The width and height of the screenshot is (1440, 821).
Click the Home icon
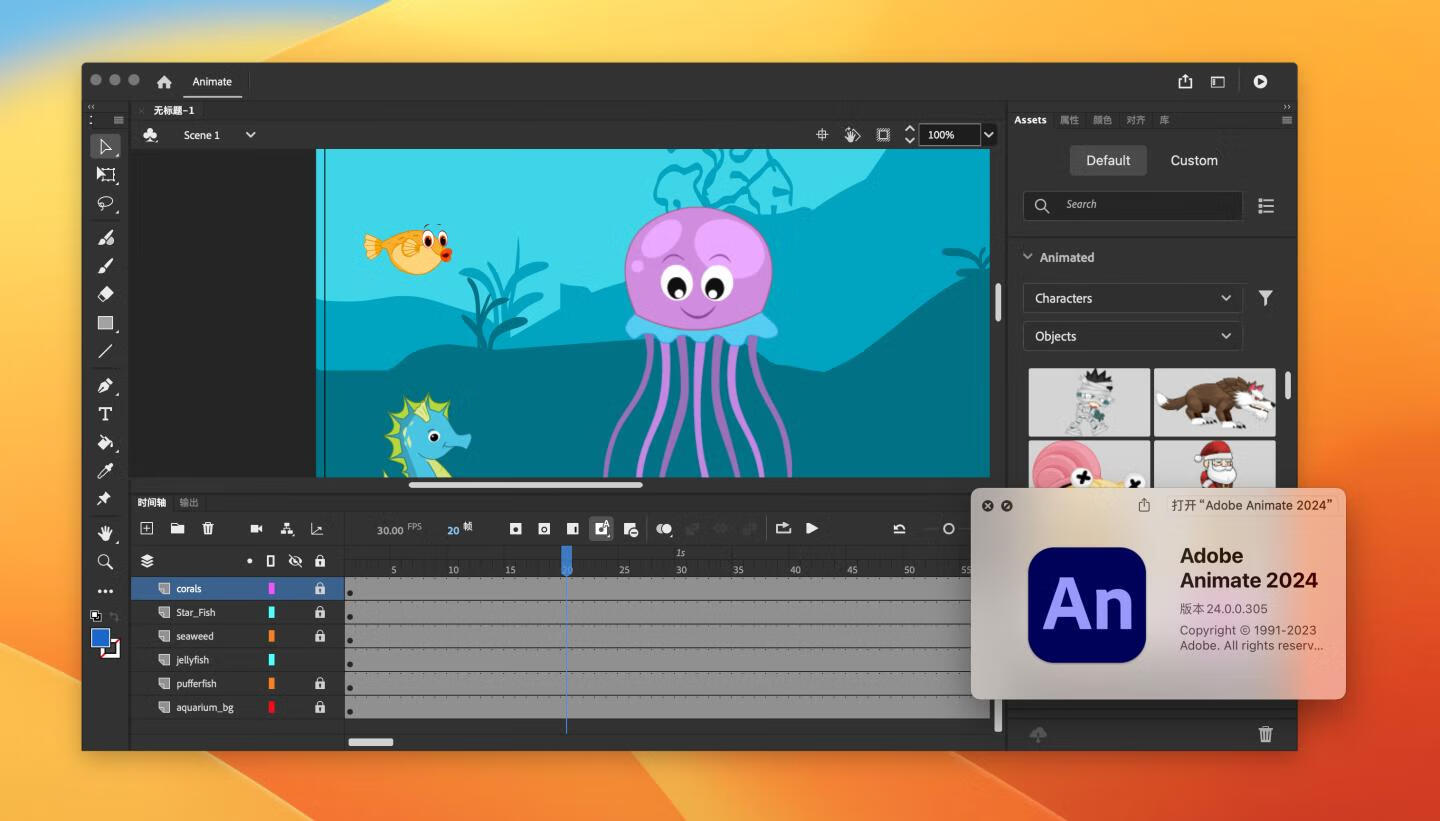click(164, 82)
